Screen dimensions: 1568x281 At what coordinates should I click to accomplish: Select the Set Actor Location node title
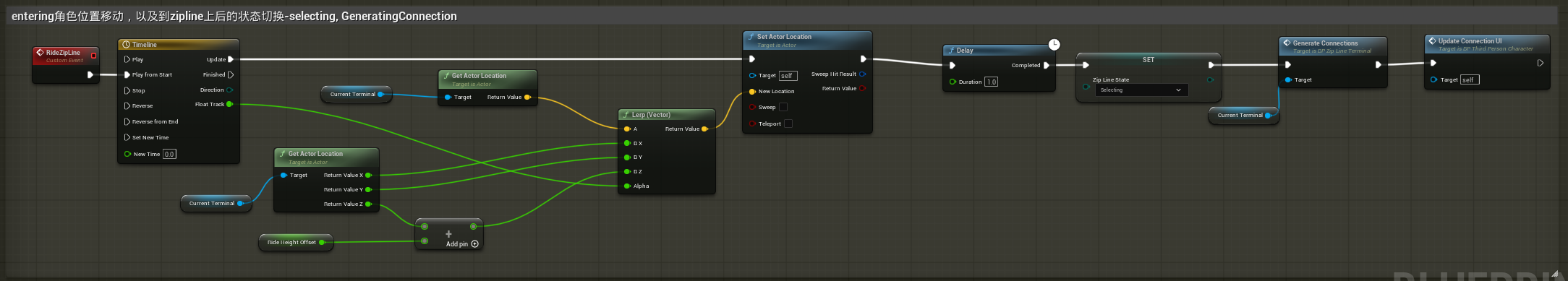pyautogui.click(x=784, y=37)
